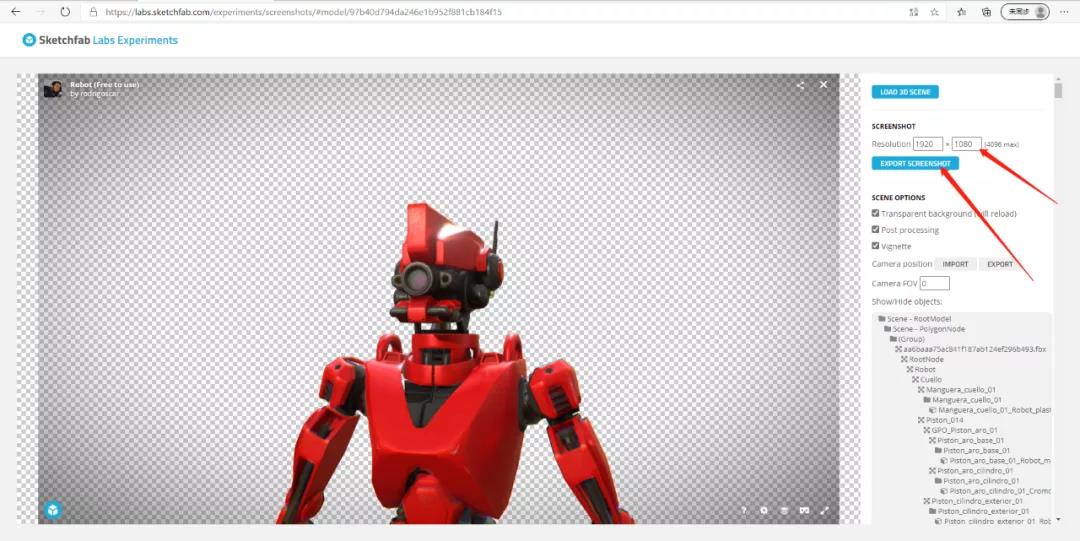The width and height of the screenshot is (1080, 541).
Task: Open the browser Collections icon
Action: click(x=986, y=12)
